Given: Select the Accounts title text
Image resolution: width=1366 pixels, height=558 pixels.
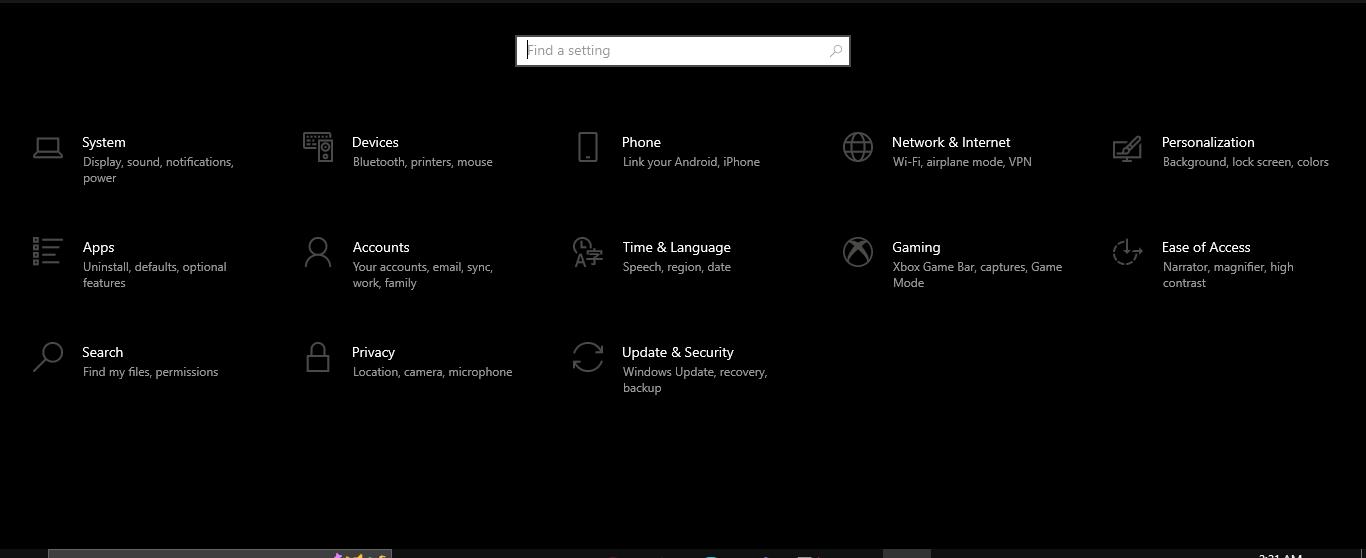Looking at the screenshot, I should click(381, 247).
